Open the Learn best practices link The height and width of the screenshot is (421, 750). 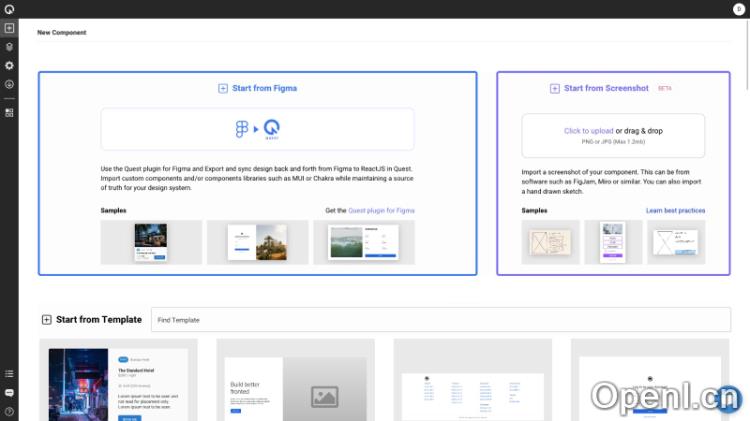pyautogui.click(x=675, y=211)
